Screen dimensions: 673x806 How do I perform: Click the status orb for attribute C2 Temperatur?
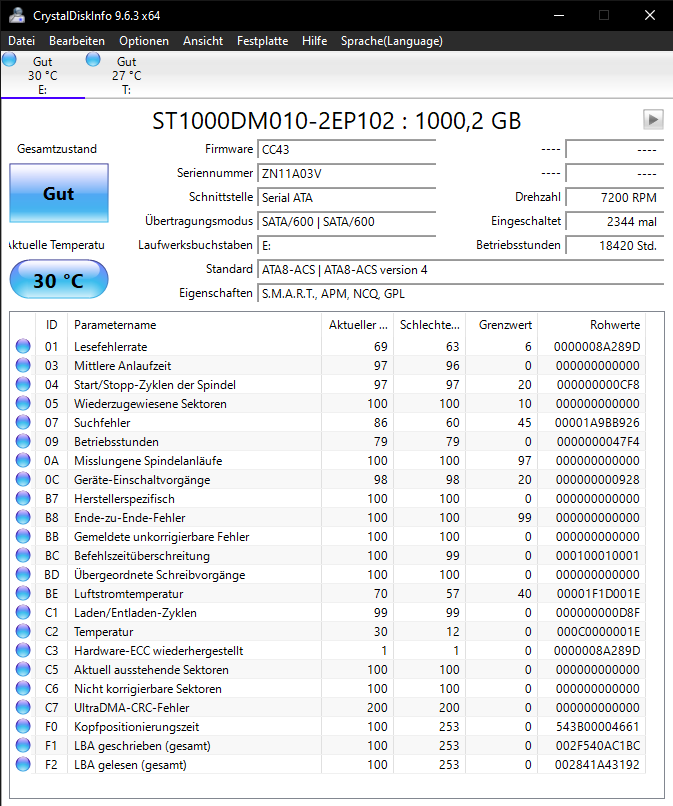click(x=23, y=631)
